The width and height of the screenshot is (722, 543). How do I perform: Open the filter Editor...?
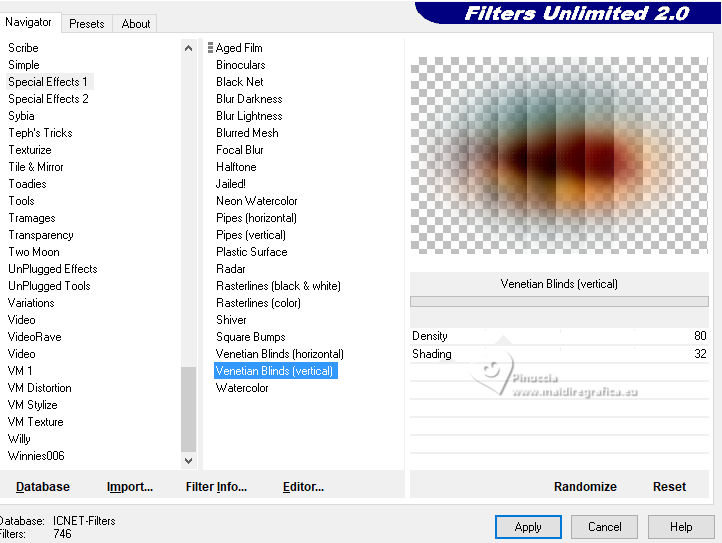[303, 487]
